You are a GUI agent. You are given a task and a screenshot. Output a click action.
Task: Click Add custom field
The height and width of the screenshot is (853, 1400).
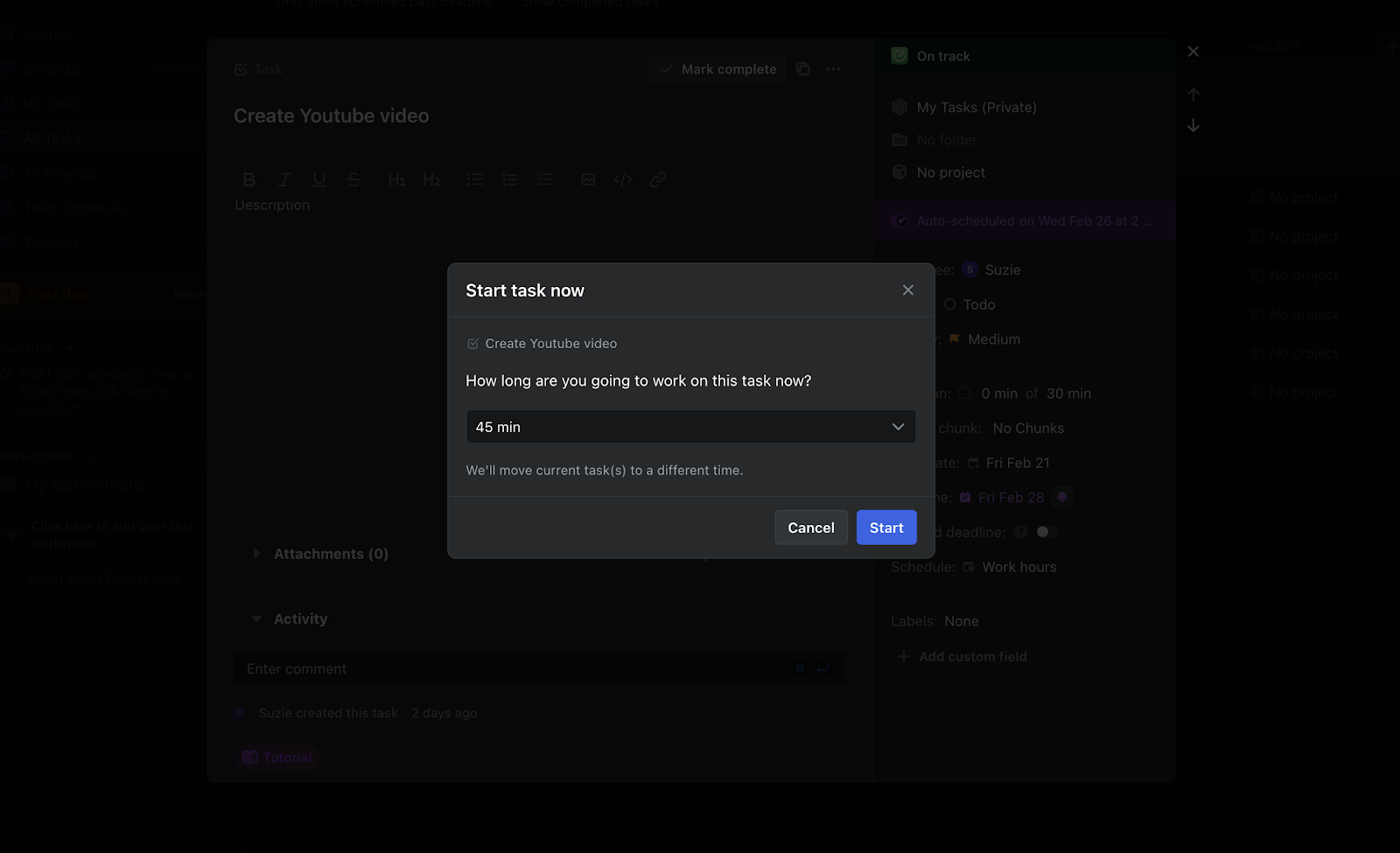pyautogui.click(x=962, y=657)
